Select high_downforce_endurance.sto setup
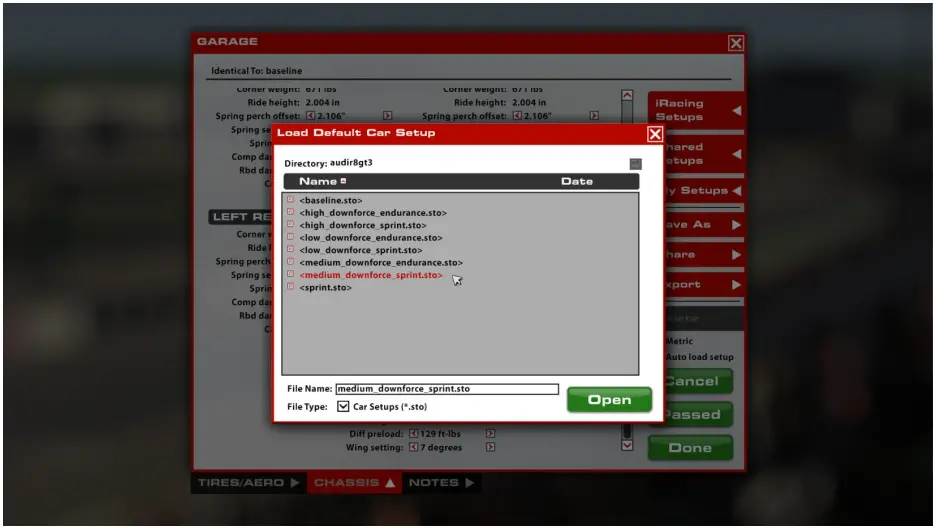The image size is (937, 528). pos(373,213)
